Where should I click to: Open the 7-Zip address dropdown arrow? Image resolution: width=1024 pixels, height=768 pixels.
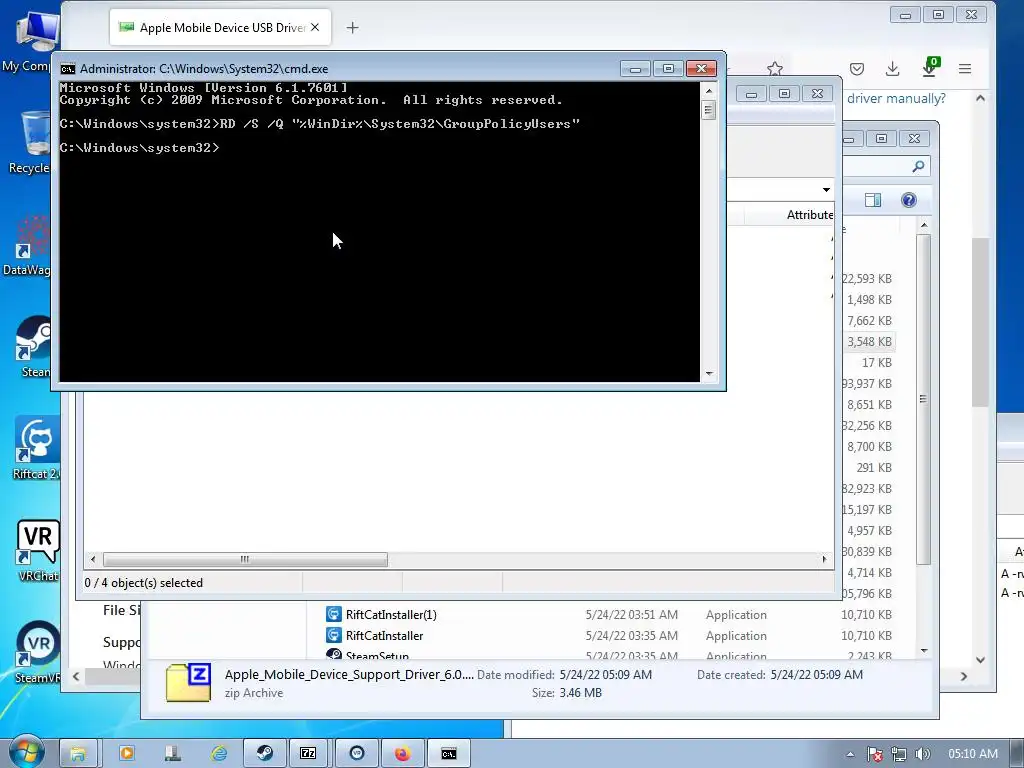click(826, 190)
